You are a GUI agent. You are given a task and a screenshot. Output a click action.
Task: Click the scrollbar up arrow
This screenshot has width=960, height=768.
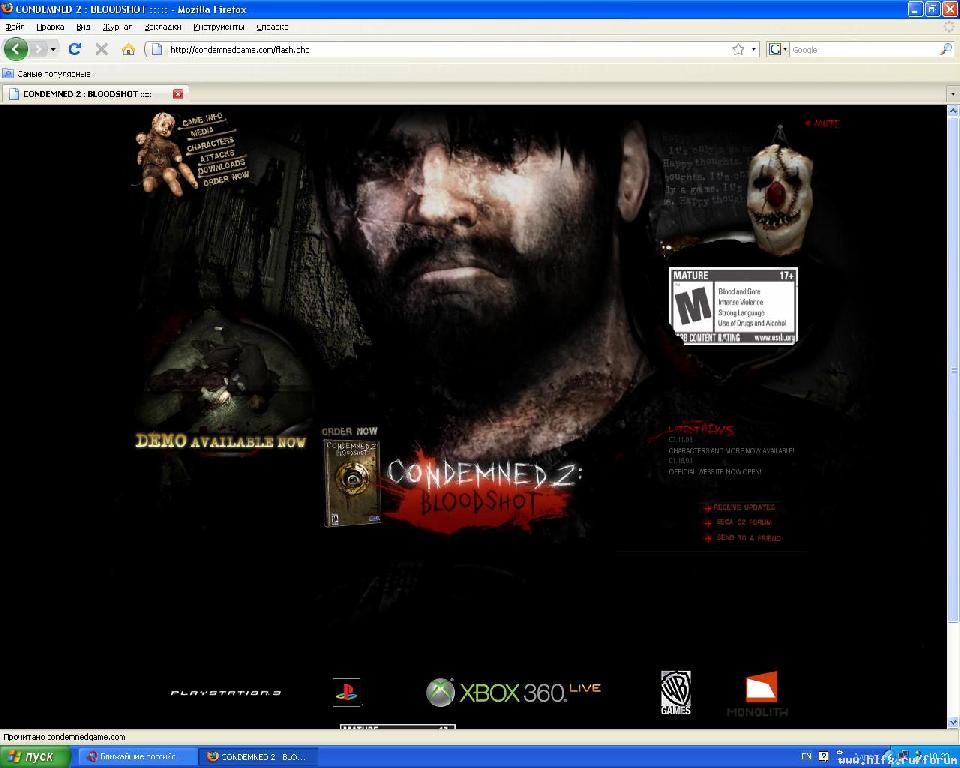(953, 111)
